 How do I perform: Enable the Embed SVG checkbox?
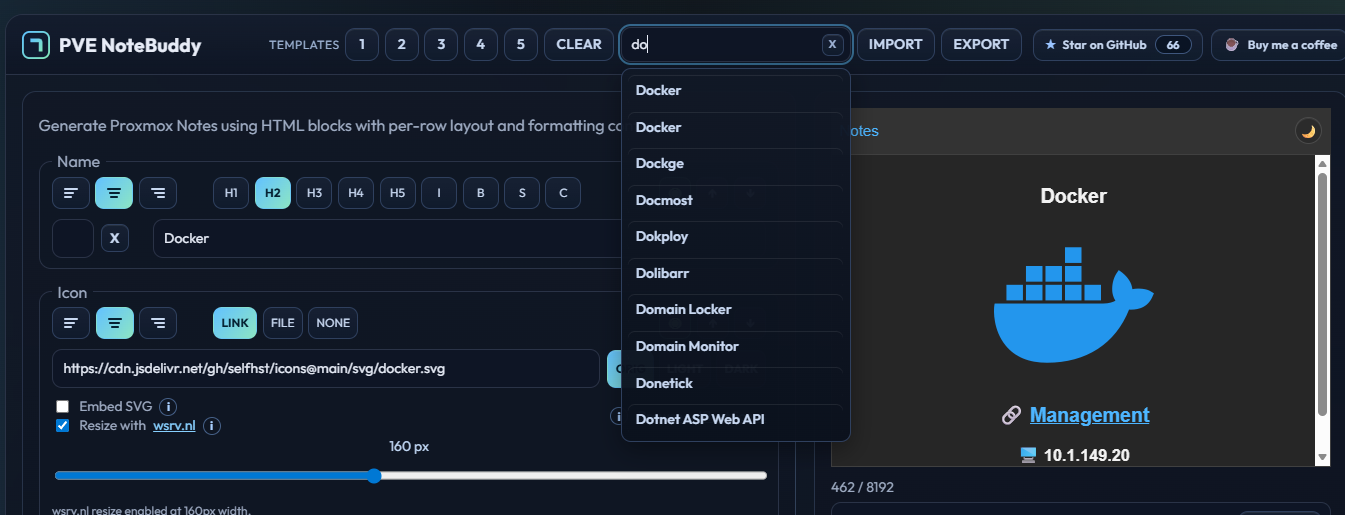click(62, 406)
